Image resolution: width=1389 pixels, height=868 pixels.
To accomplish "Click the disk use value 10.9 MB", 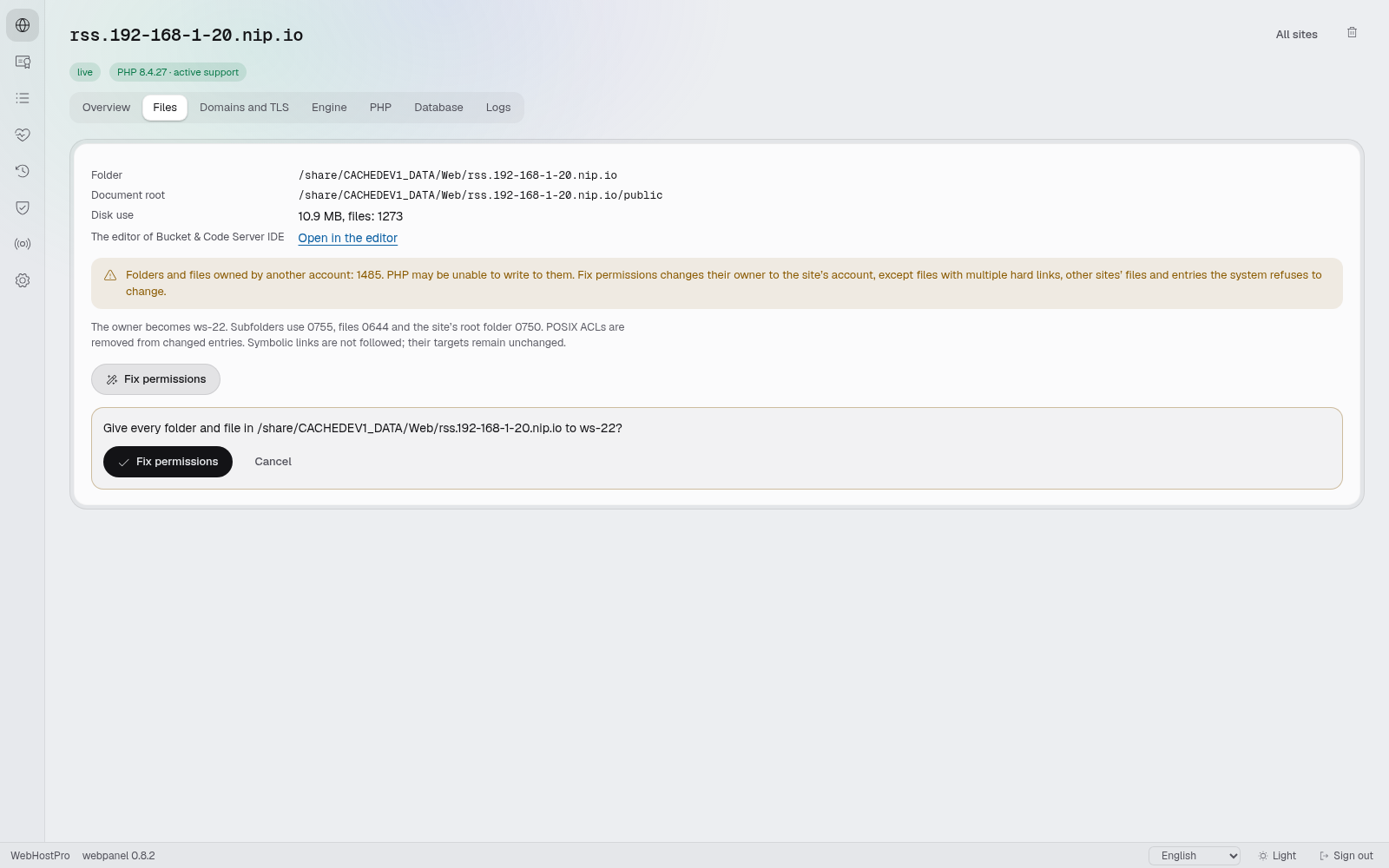I will point(350,216).
